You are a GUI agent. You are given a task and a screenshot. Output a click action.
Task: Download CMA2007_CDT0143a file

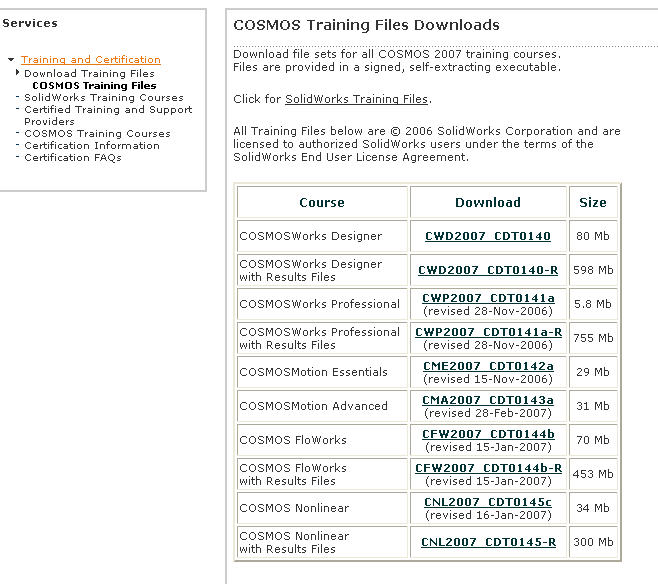pos(488,400)
